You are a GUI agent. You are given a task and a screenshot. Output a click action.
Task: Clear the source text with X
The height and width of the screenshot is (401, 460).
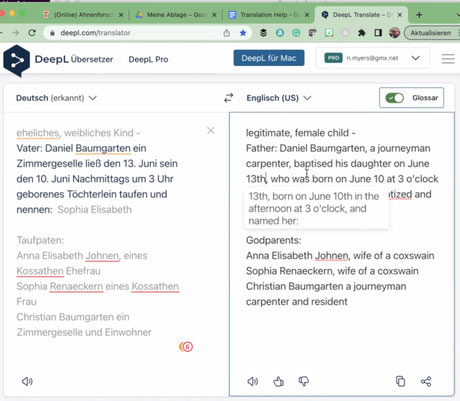tap(211, 131)
